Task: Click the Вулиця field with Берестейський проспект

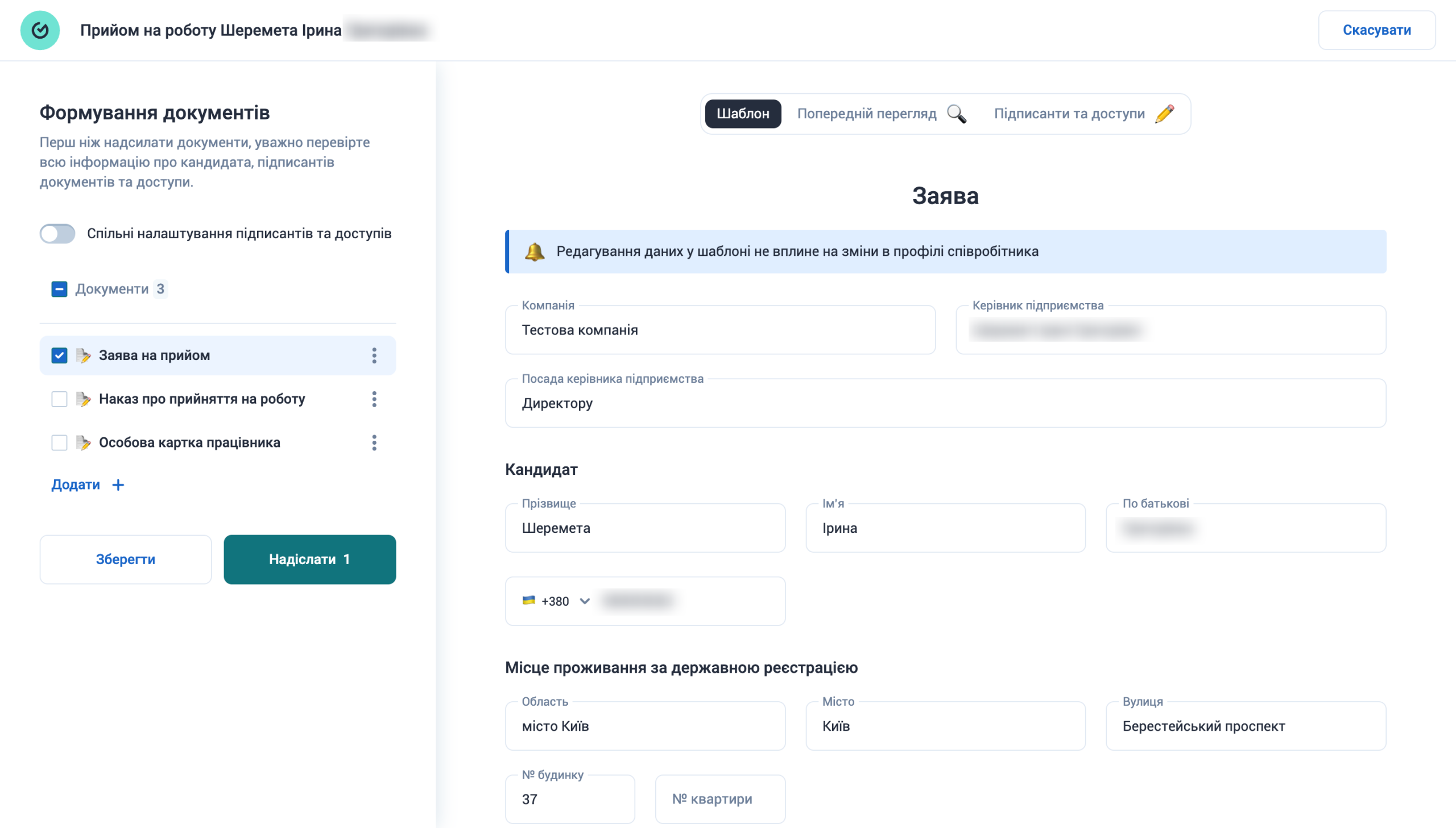Action: coord(1246,726)
